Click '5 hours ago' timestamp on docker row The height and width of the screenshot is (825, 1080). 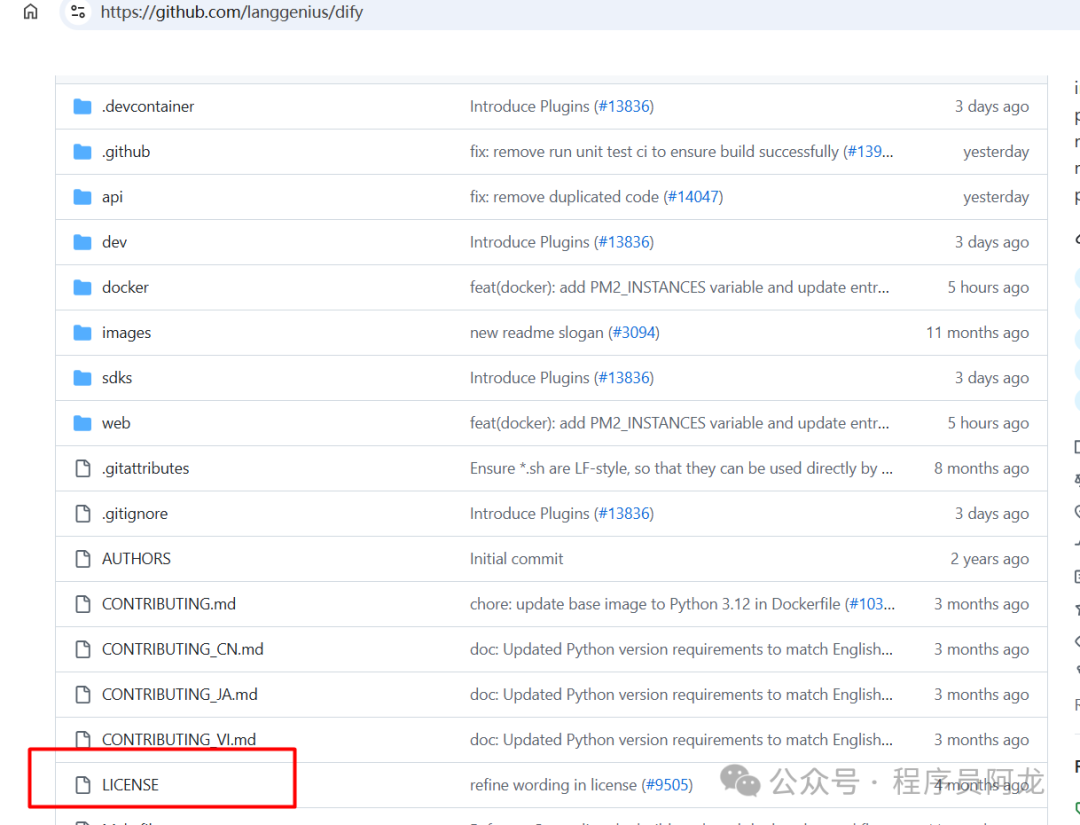tap(988, 287)
